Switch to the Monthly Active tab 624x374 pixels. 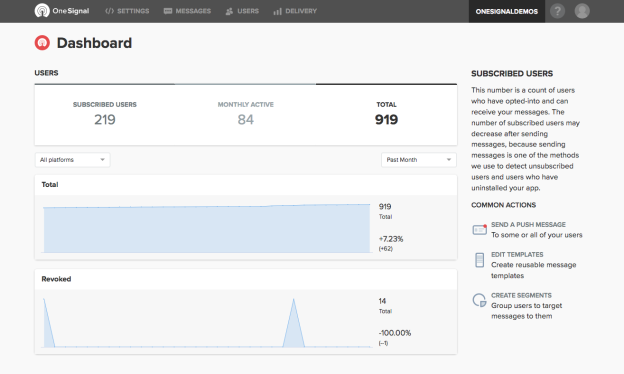(x=246, y=115)
